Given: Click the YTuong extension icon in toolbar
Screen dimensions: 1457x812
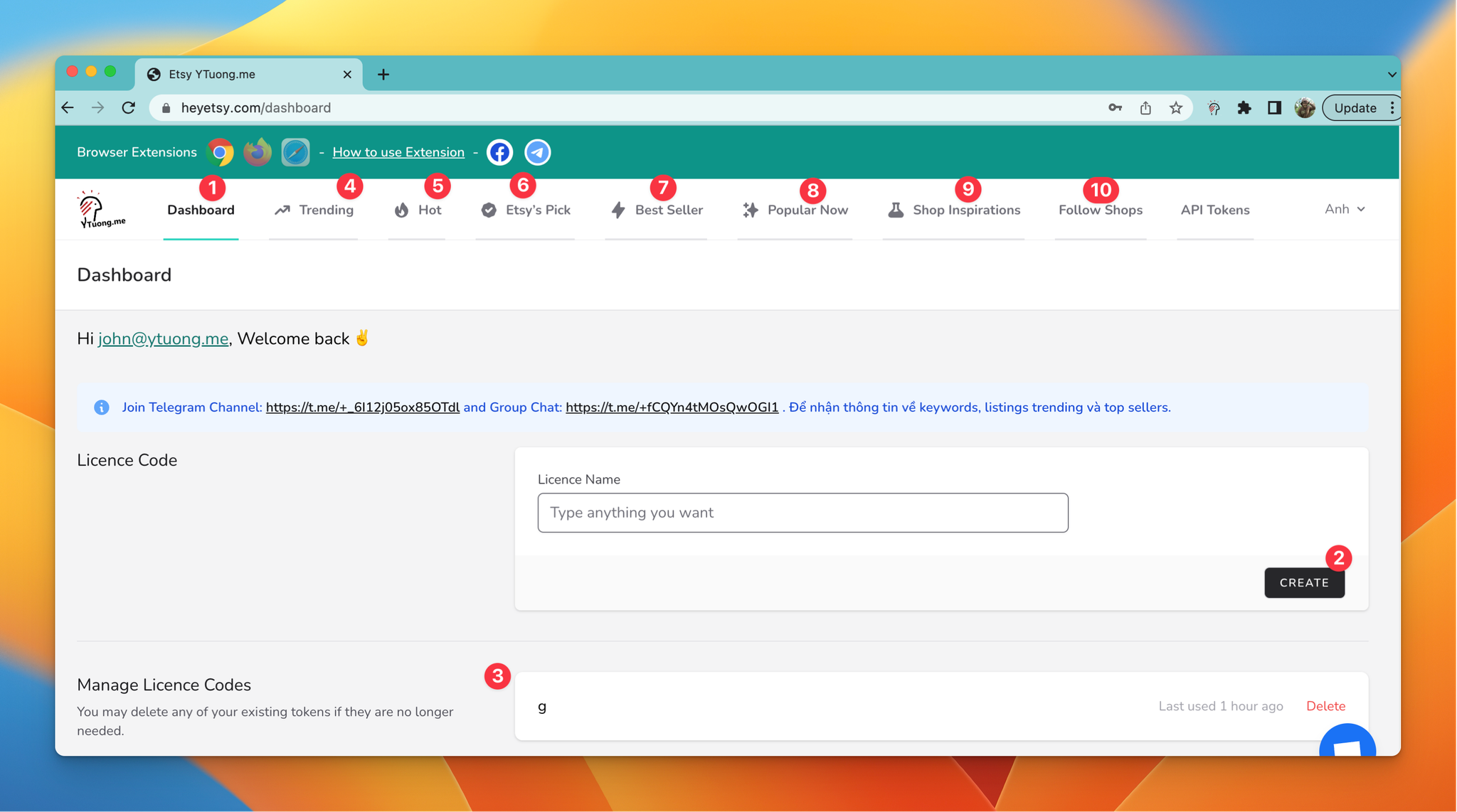Looking at the screenshot, I should point(1214,108).
